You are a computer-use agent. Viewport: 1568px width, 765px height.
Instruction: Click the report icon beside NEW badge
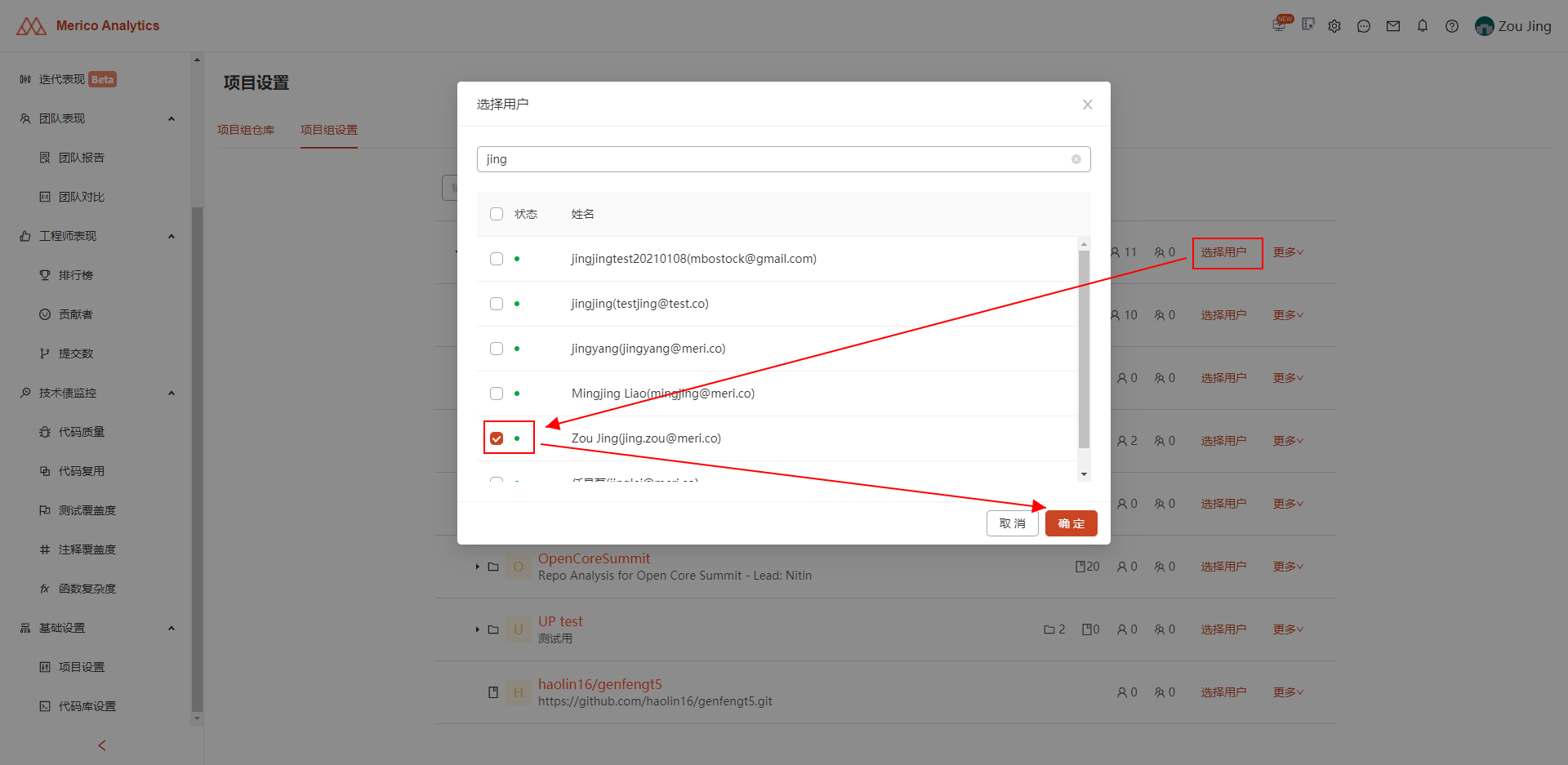(x=1308, y=24)
